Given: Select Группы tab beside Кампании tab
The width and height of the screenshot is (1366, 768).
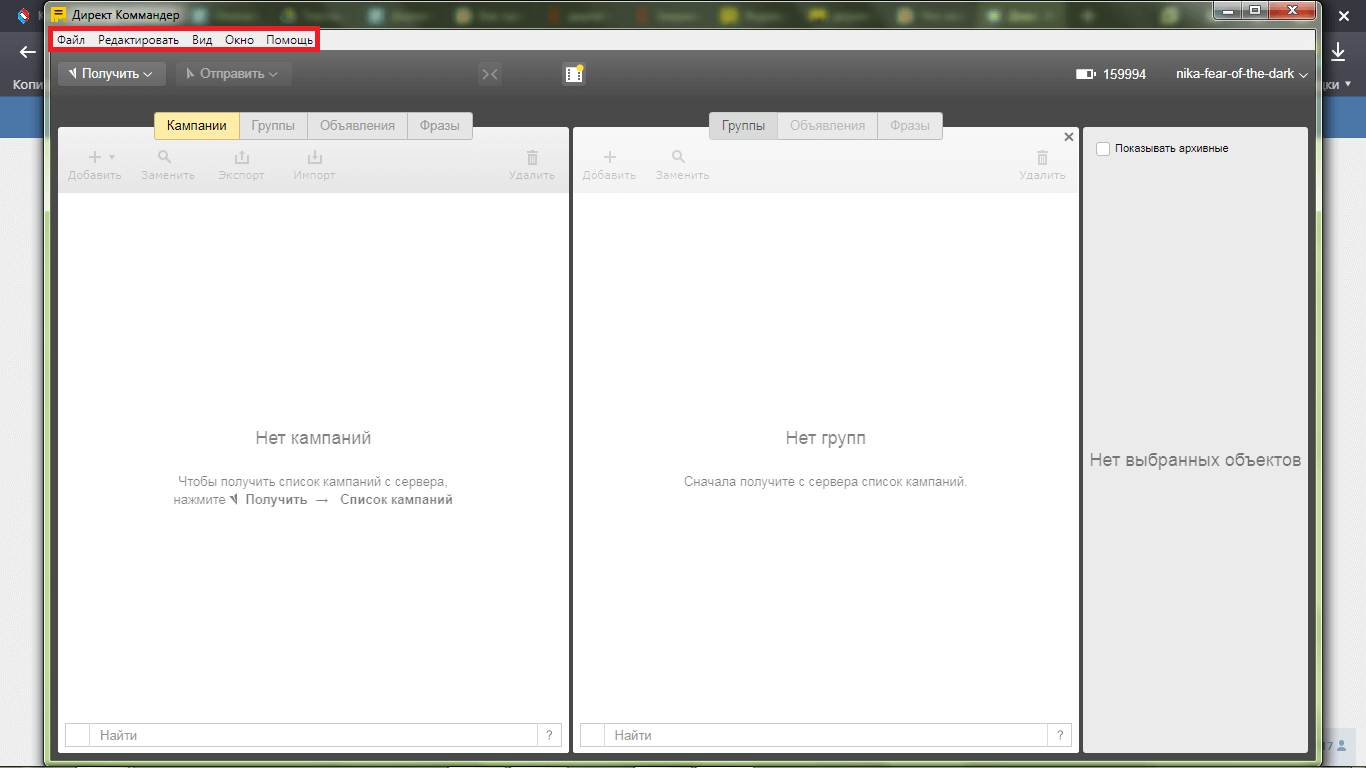Looking at the screenshot, I should (x=273, y=126).
